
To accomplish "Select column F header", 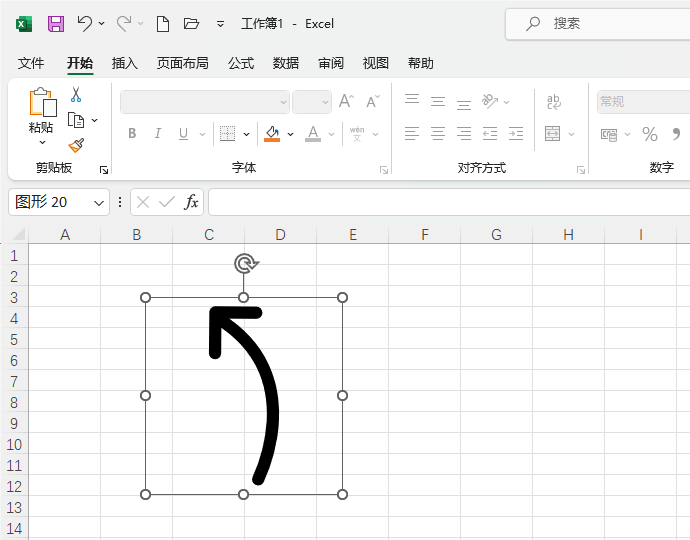I will click(x=425, y=235).
